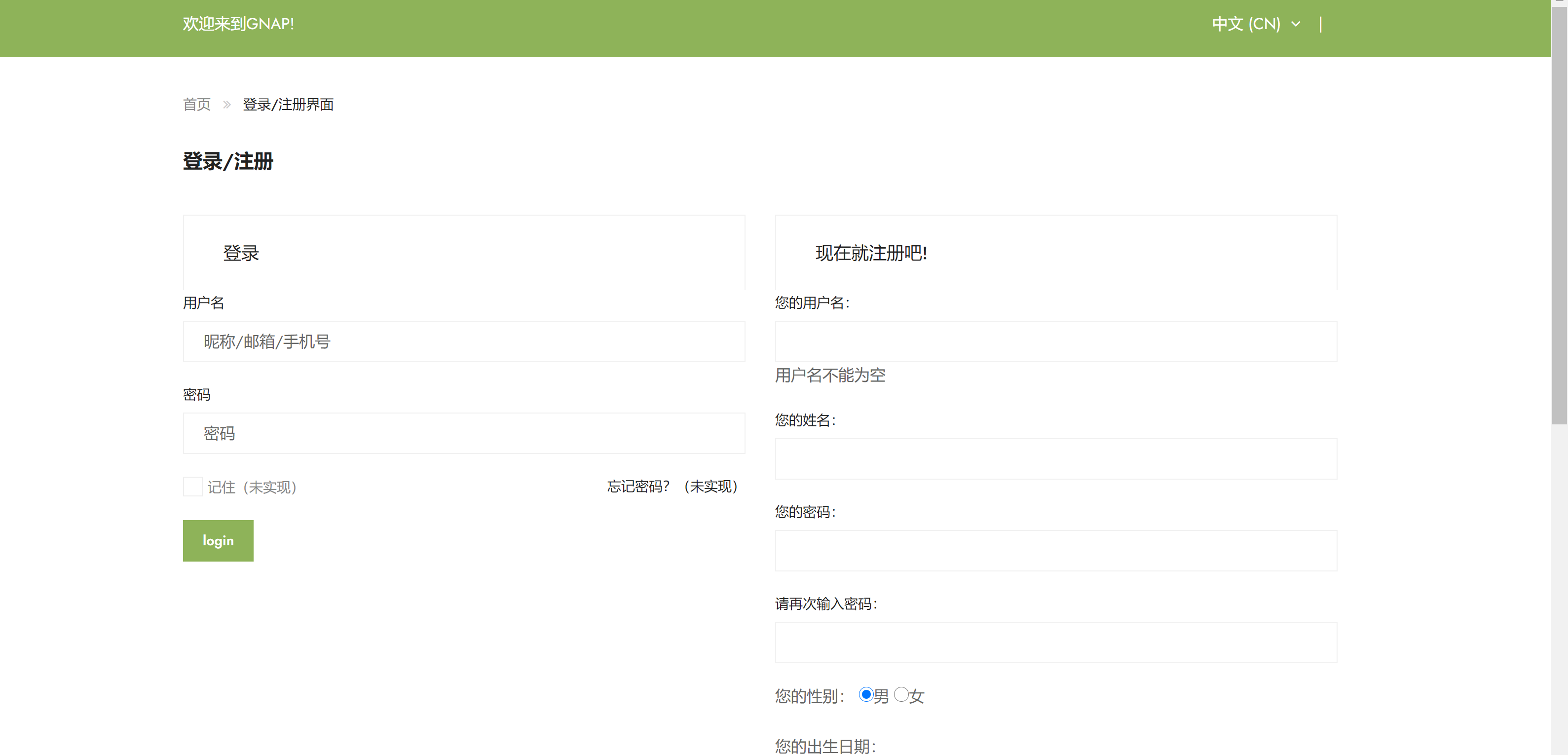
Task: Click the 您的密码 registration field
Action: click(1055, 551)
